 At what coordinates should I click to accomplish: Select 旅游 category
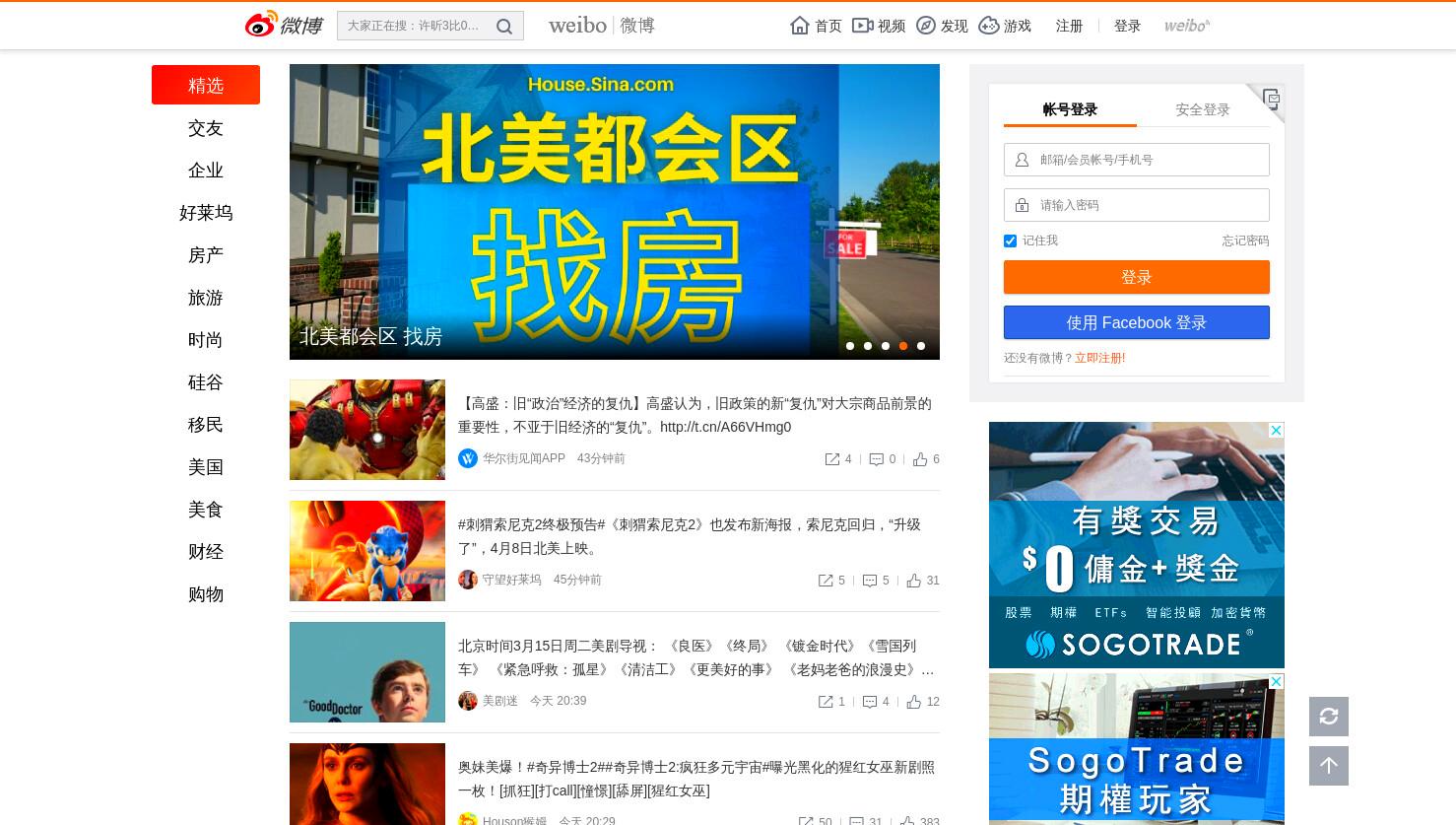[x=206, y=298]
